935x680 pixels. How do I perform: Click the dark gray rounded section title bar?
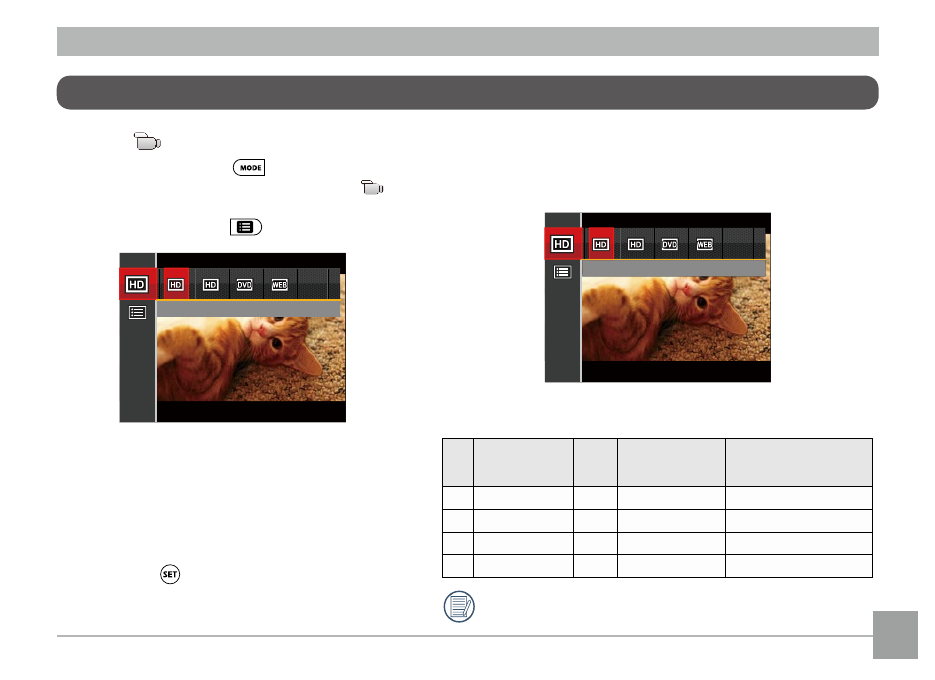pyautogui.click(x=468, y=92)
